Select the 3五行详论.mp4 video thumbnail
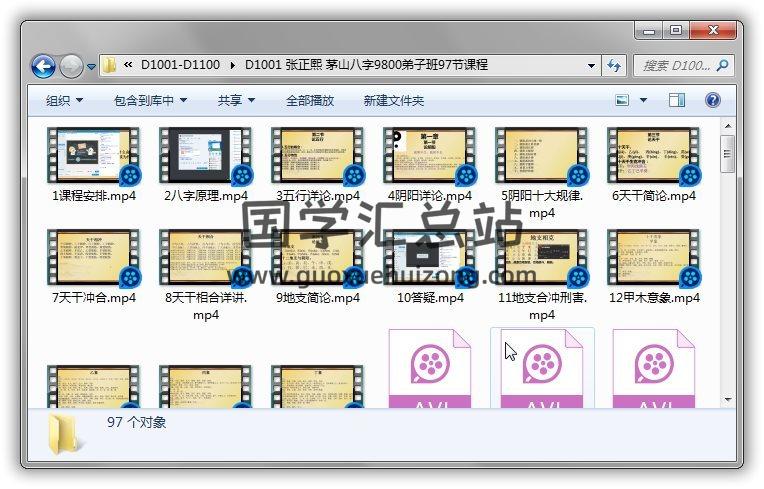The height and width of the screenshot is (489, 764). (x=317, y=155)
